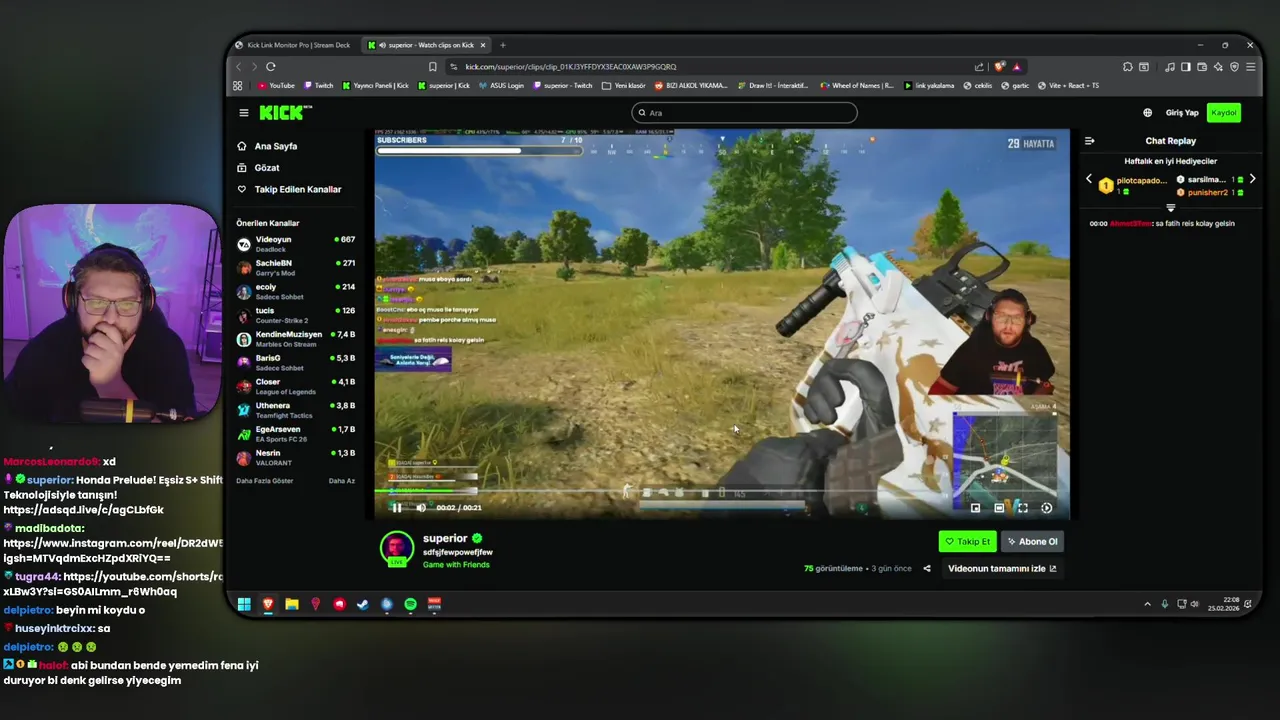Open Brave browser from the taskbar
Image resolution: width=1280 pixels, height=720 pixels.
click(x=268, y=604)
